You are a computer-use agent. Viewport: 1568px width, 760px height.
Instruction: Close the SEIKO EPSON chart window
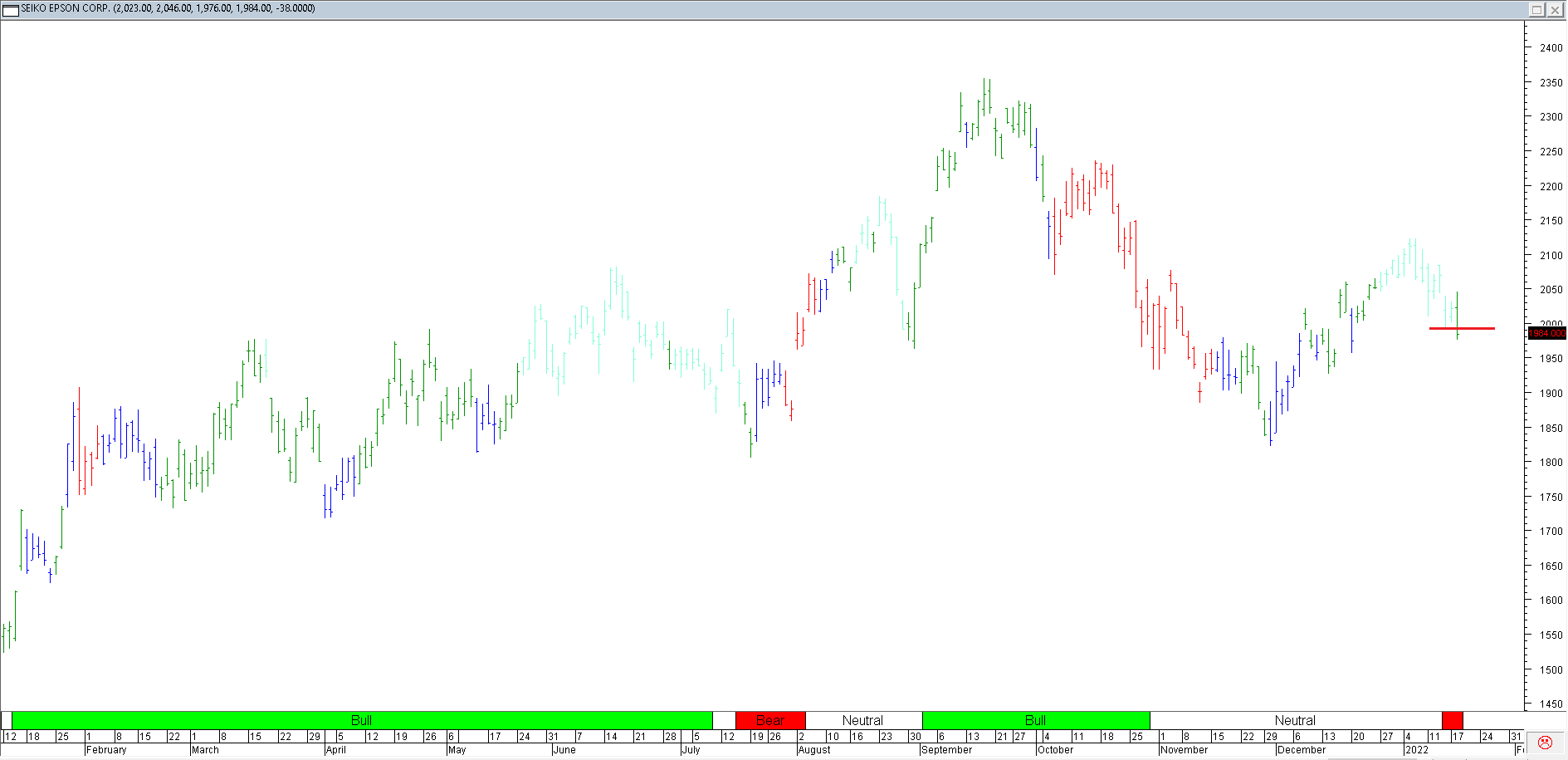point(1555,9)
